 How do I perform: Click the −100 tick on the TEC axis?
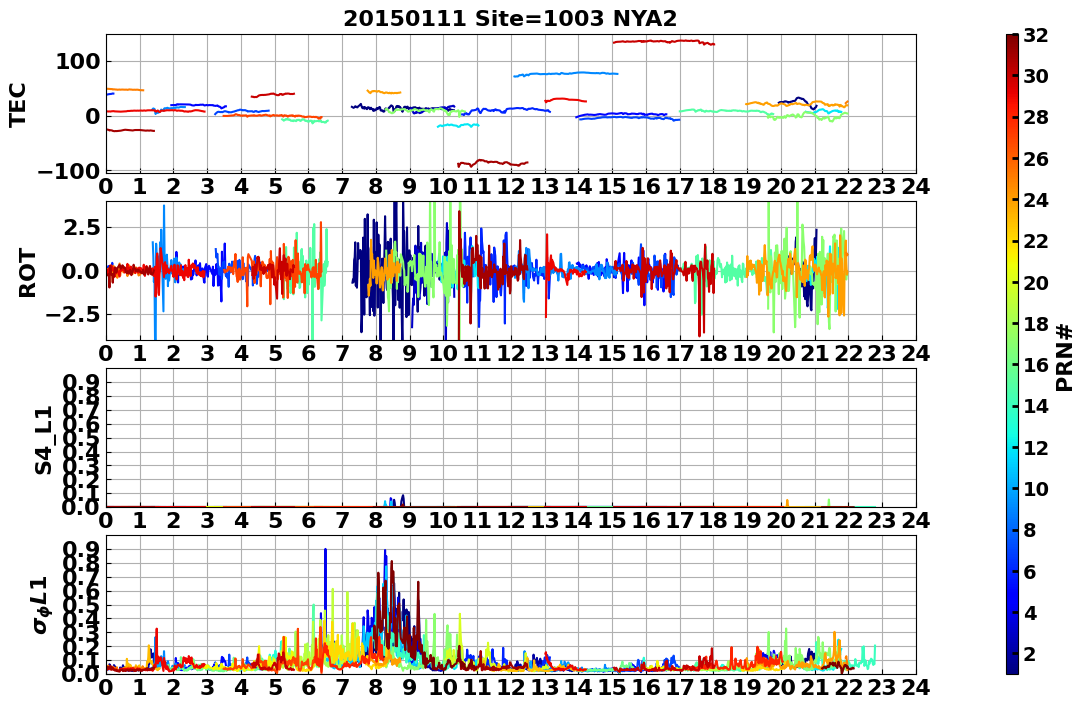[69, 171]
